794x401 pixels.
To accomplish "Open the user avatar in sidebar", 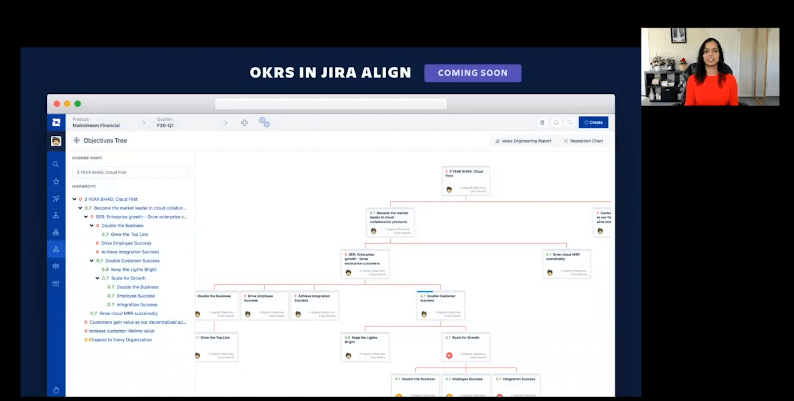I will (56, 141).
